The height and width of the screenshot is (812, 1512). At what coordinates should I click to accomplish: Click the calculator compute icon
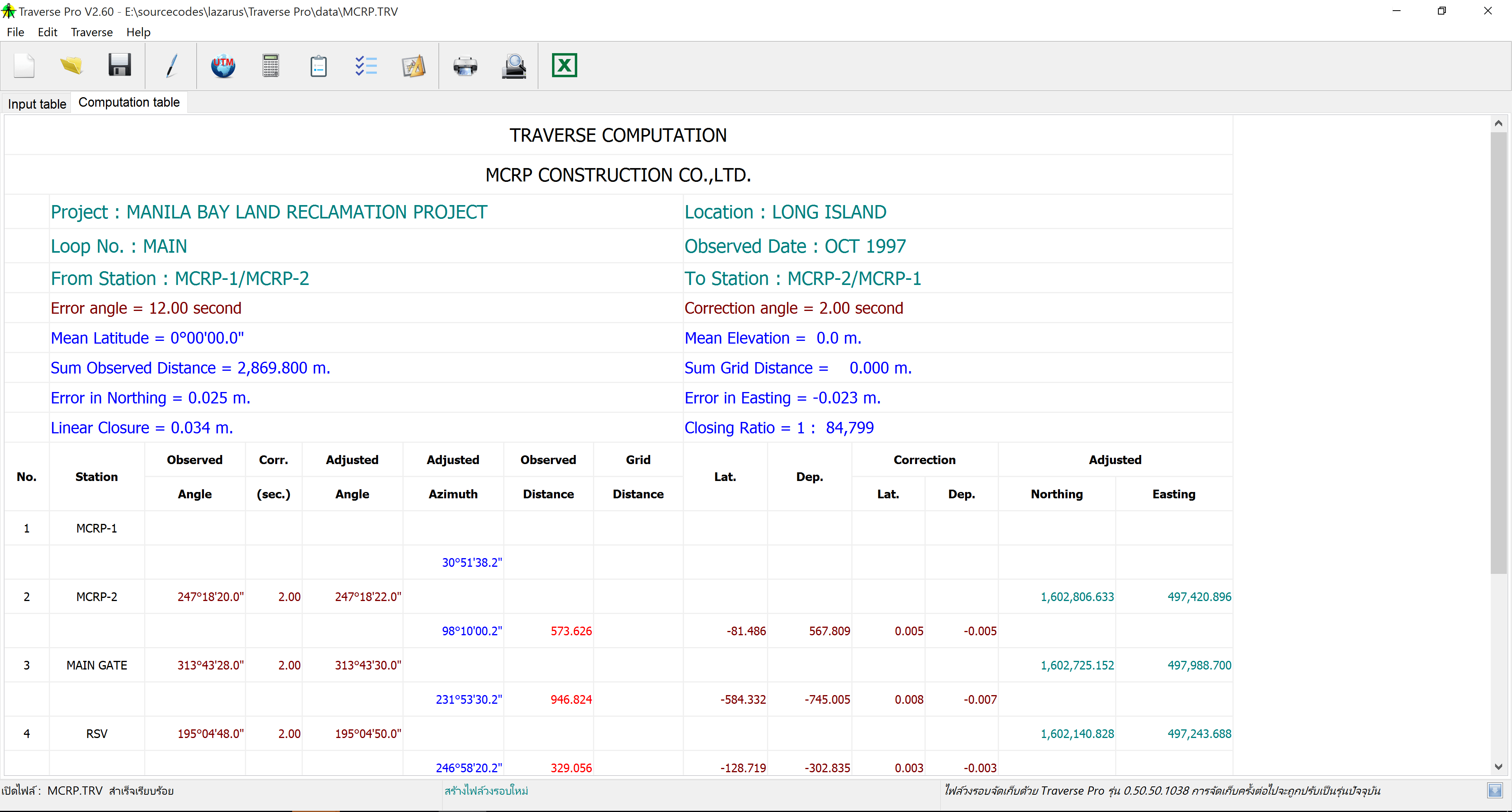pos(271,66)
